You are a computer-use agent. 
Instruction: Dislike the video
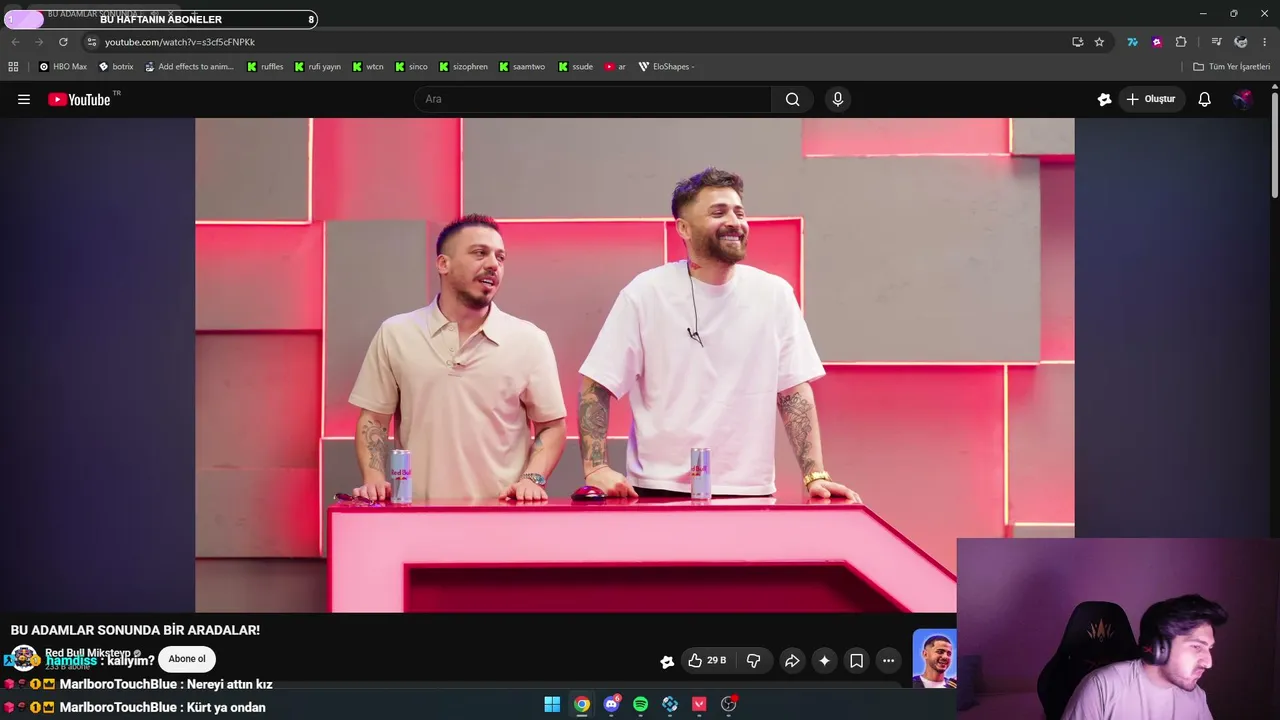point(754,661)
